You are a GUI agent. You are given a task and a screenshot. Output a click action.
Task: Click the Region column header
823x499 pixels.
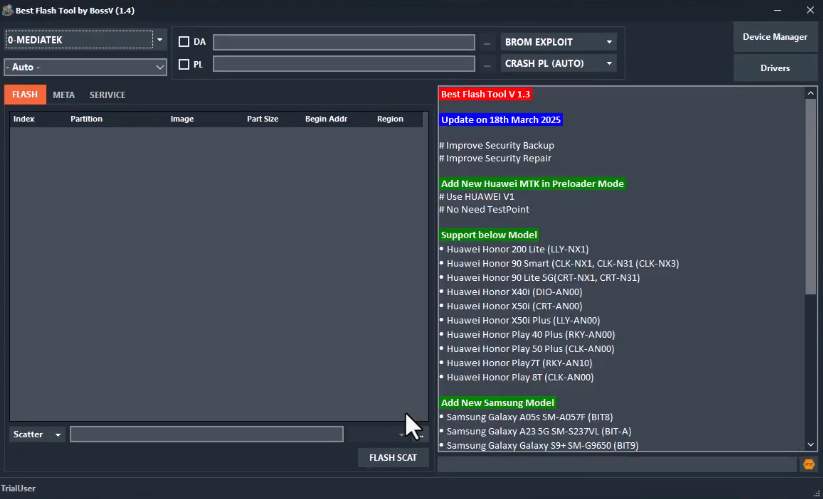coord(390,119)
